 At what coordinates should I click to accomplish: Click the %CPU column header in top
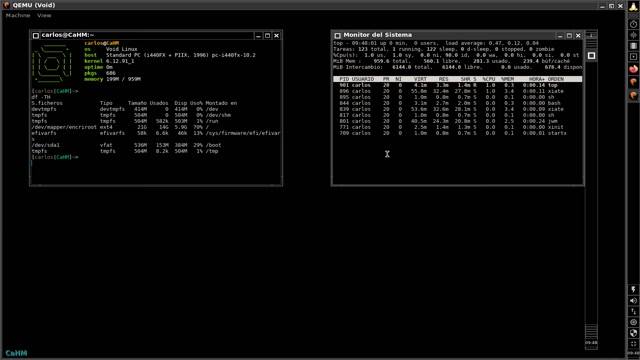[x=489, y=79]
